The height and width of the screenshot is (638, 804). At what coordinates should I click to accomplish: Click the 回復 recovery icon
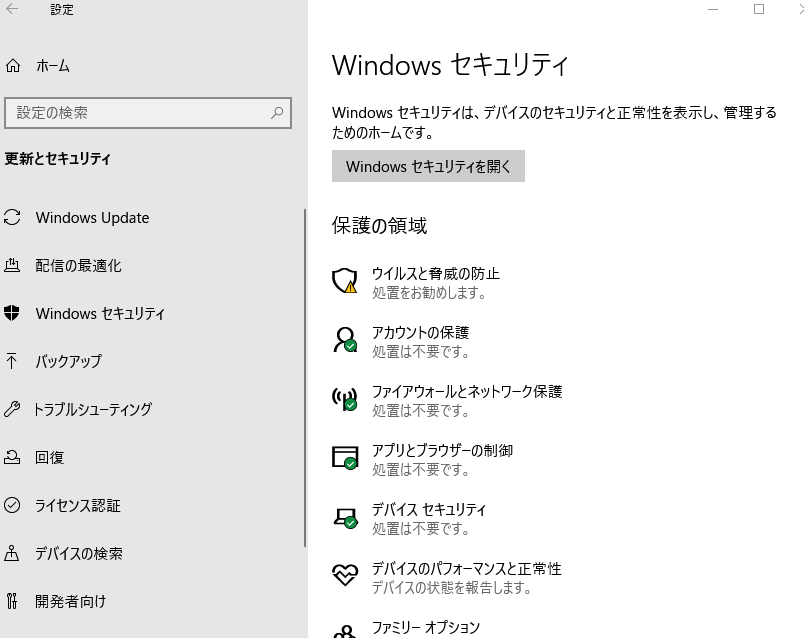pos(12,457)
